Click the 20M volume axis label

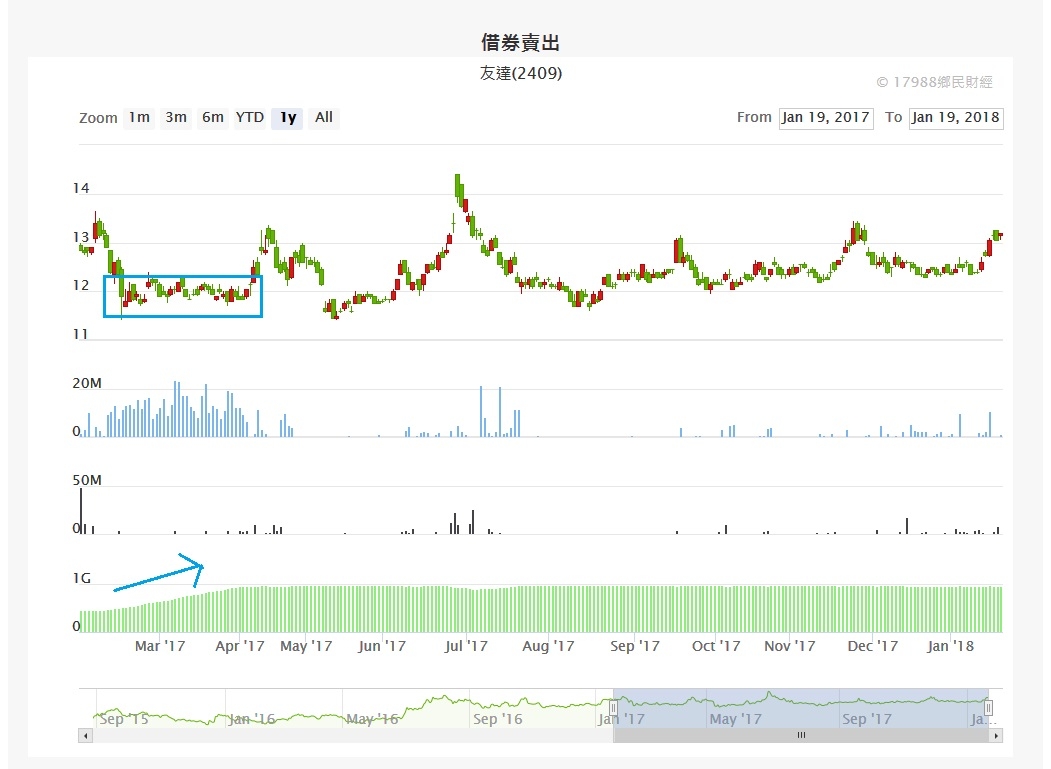(87, 383)
